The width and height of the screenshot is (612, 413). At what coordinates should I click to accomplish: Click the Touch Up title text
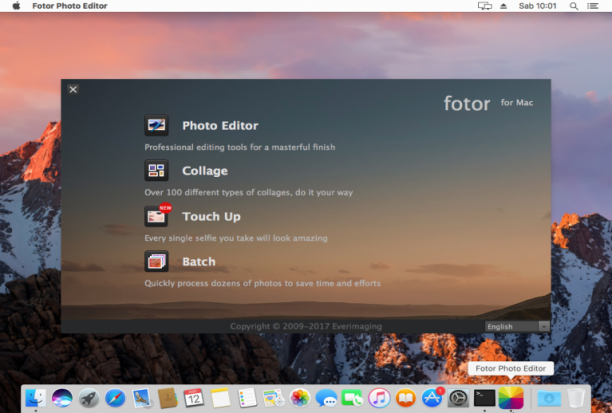click(211, 217)
